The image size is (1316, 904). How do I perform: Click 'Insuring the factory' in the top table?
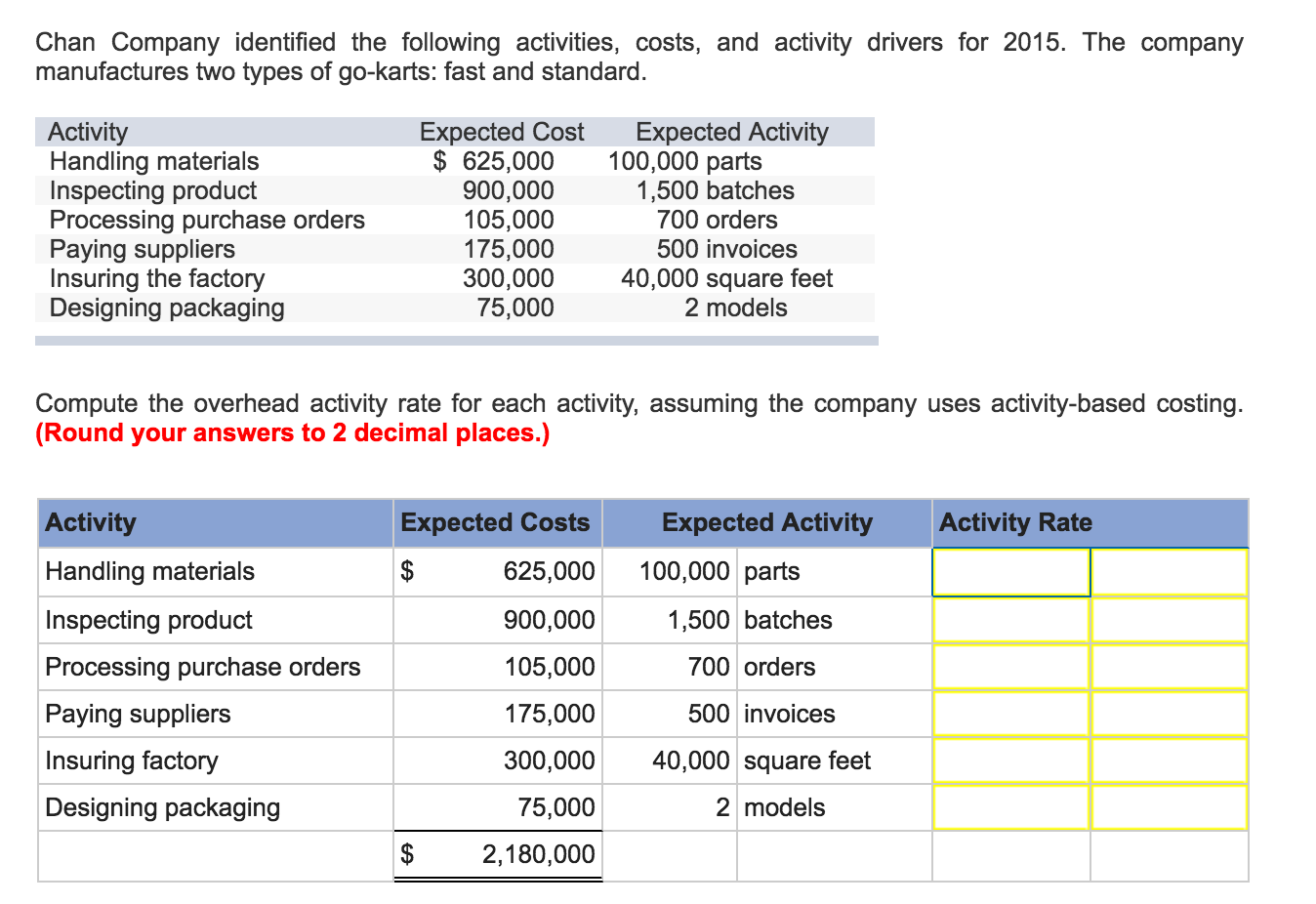pyautogui.click(x=157, y=278)
